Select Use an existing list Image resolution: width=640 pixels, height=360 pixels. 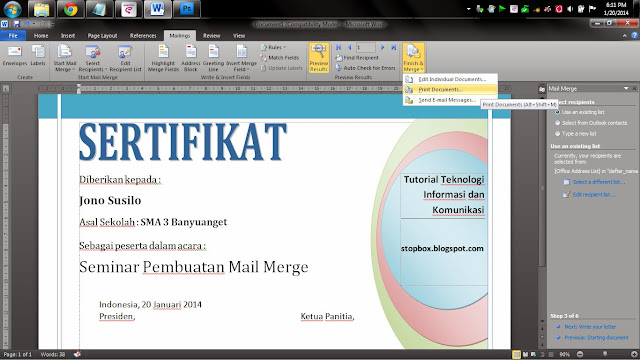pyautogui.click(x=580, y=112)
